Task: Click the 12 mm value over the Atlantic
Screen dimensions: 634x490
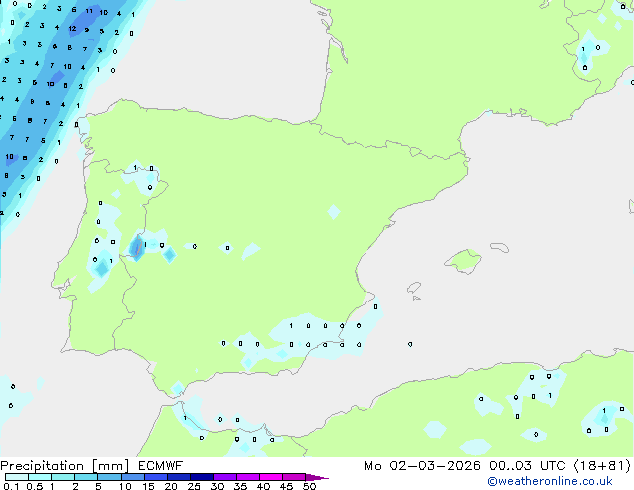Action: (72, 28)
